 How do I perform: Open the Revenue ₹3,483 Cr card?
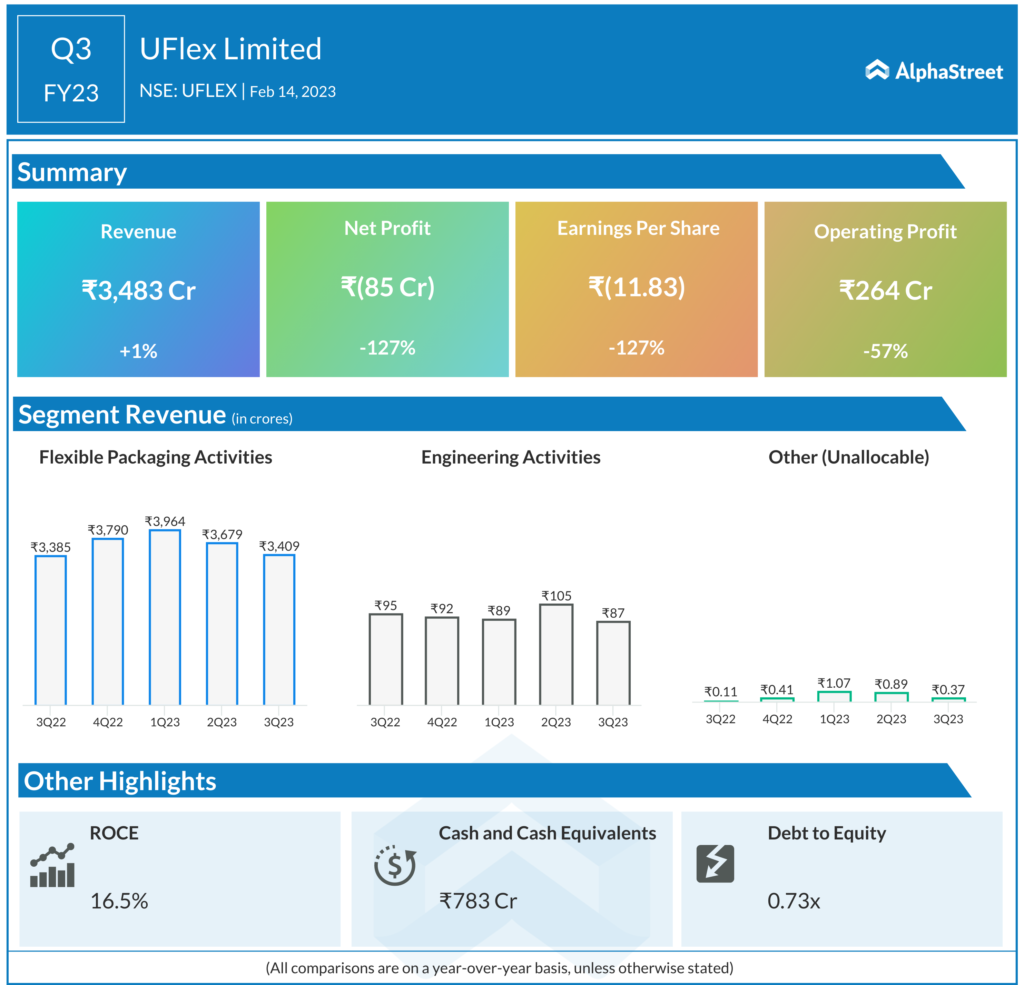(x=138, y=289)
